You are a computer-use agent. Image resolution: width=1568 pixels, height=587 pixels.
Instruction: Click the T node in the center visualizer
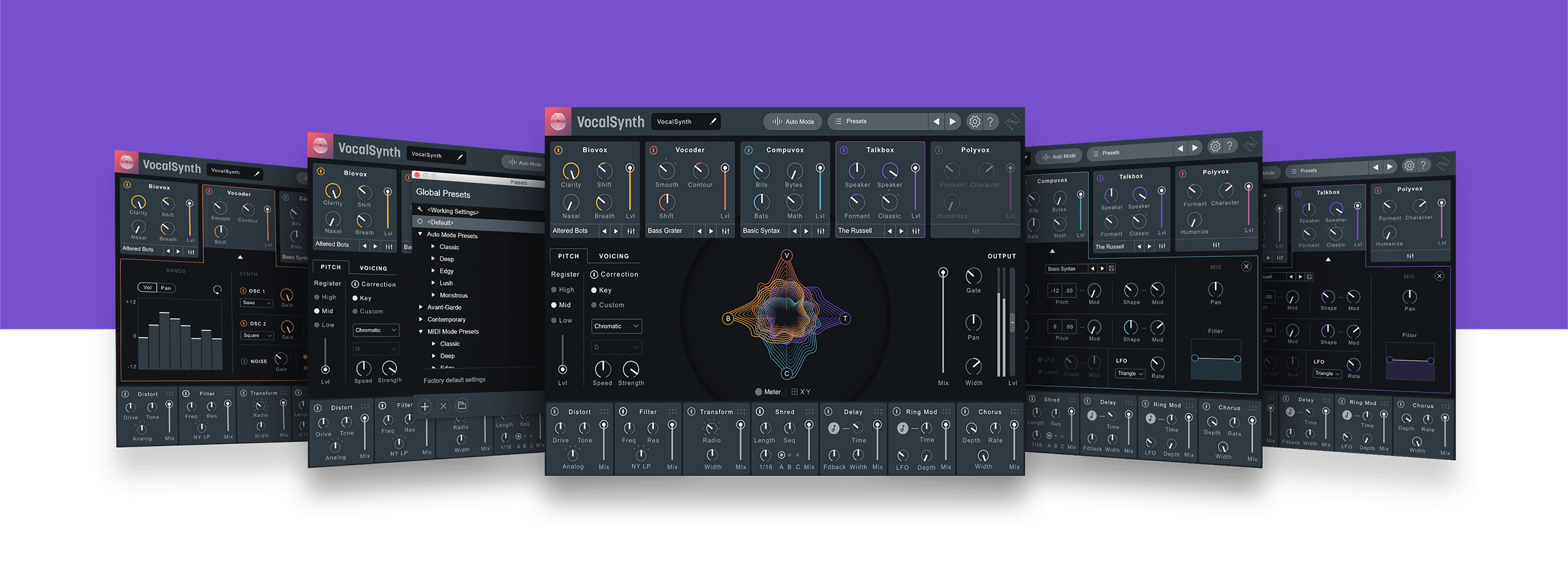[845, 318]
